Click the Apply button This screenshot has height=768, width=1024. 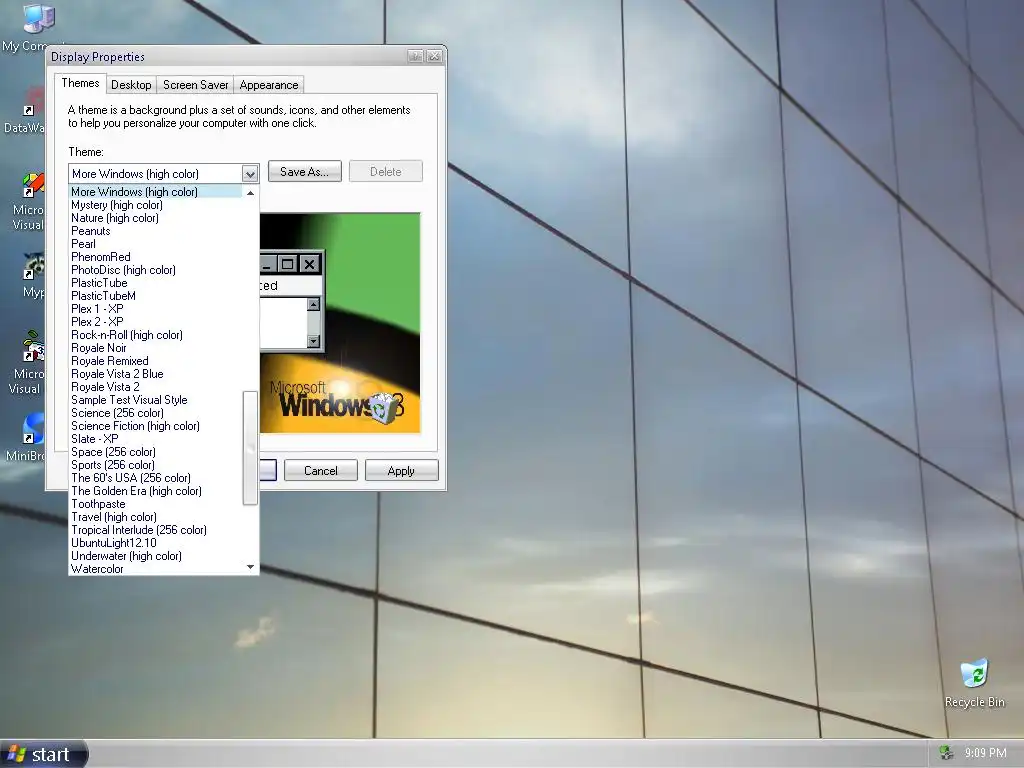(x=401, y=470)
